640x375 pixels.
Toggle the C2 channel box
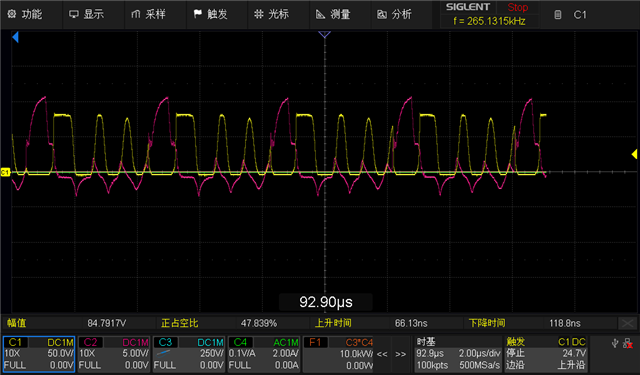click(114, 354)
